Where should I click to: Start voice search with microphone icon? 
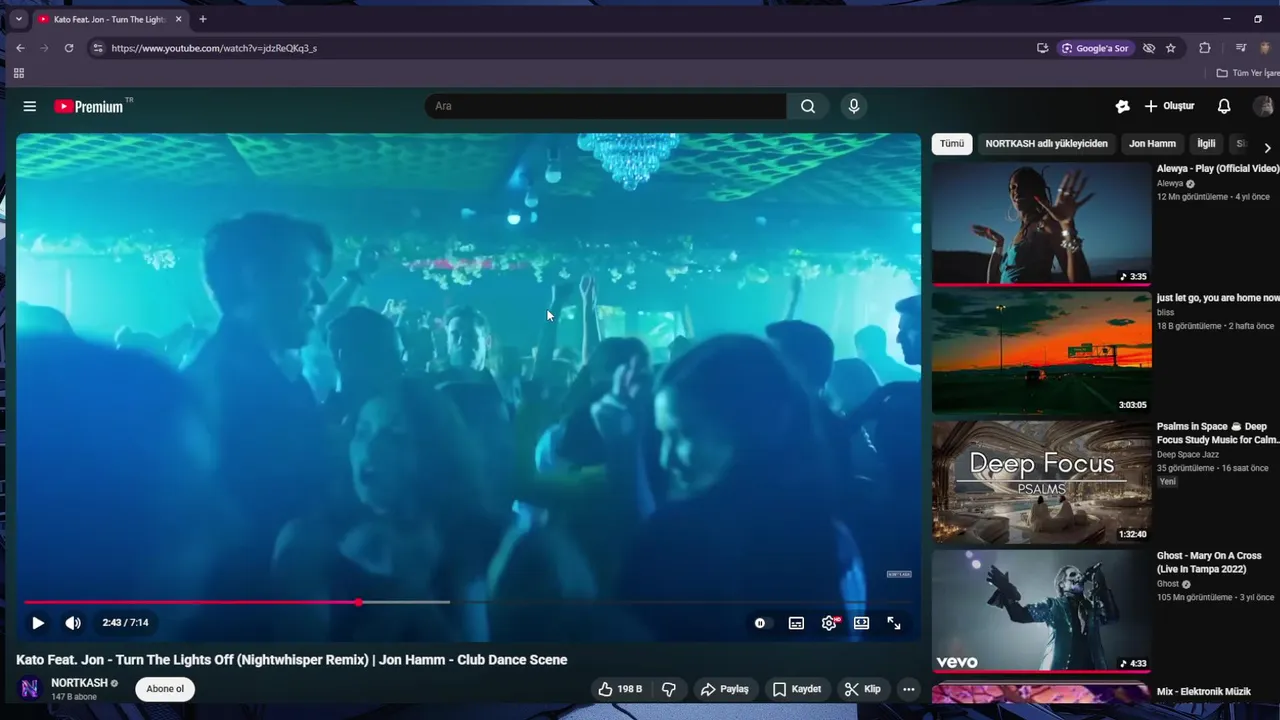(853, 106)
